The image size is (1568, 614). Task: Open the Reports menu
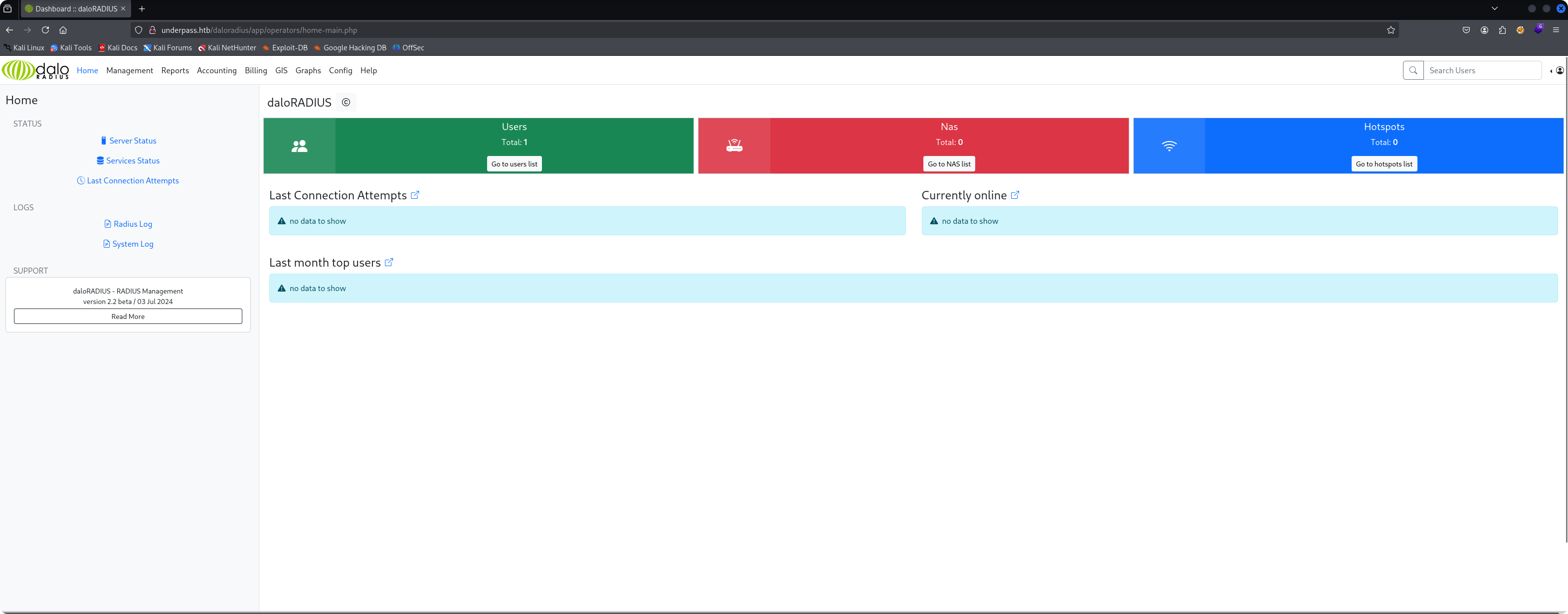(174, 71)
